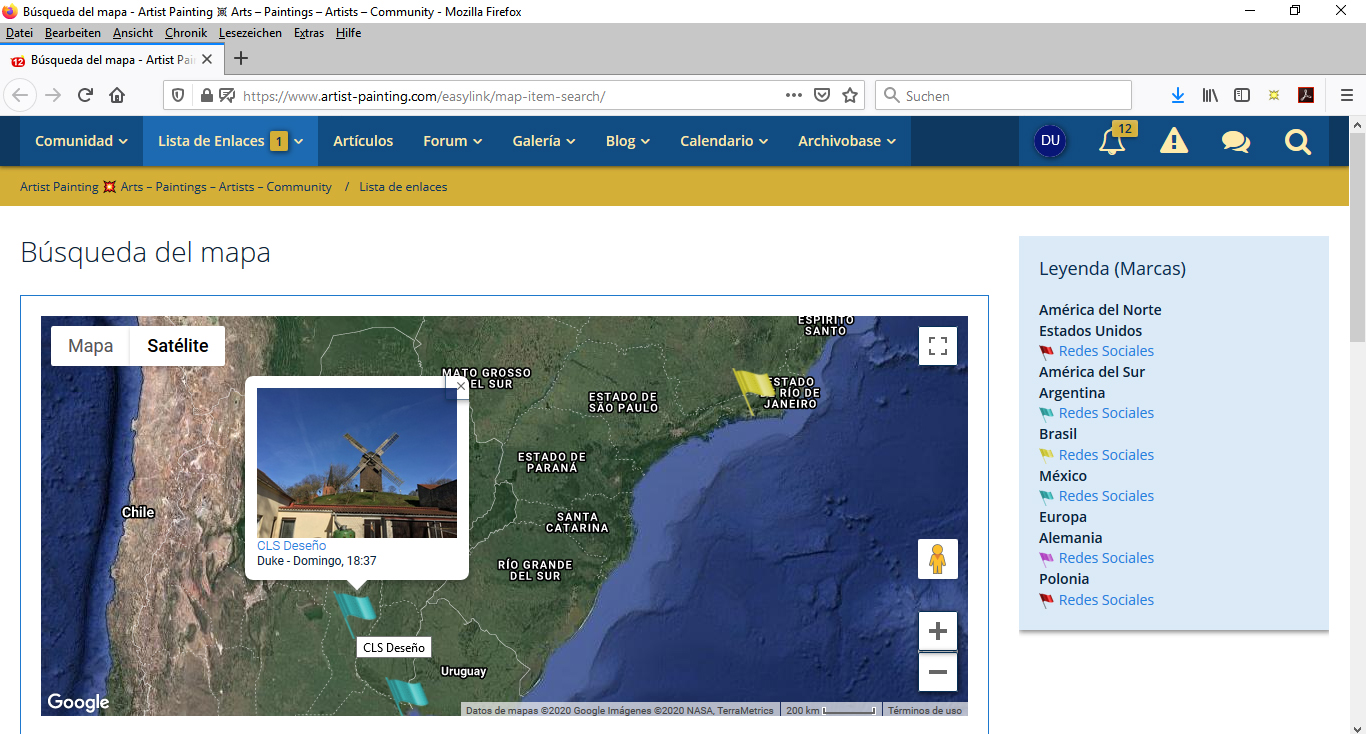Click the site search magnifier icon
The height and width of the screenshot is (734, 1366).
[1298, 142]
